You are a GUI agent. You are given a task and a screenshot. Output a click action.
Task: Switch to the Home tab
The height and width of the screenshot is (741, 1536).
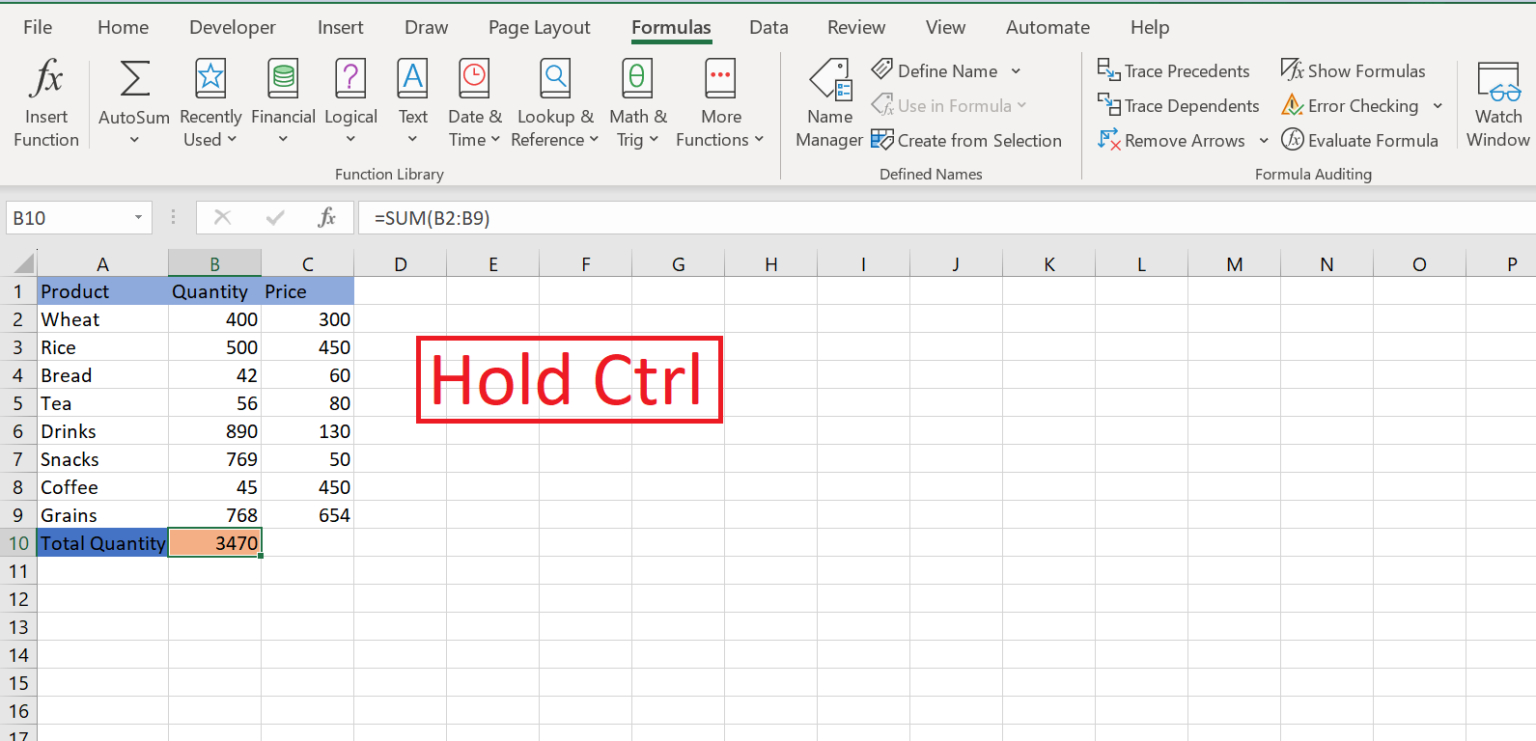coord(123,27)
